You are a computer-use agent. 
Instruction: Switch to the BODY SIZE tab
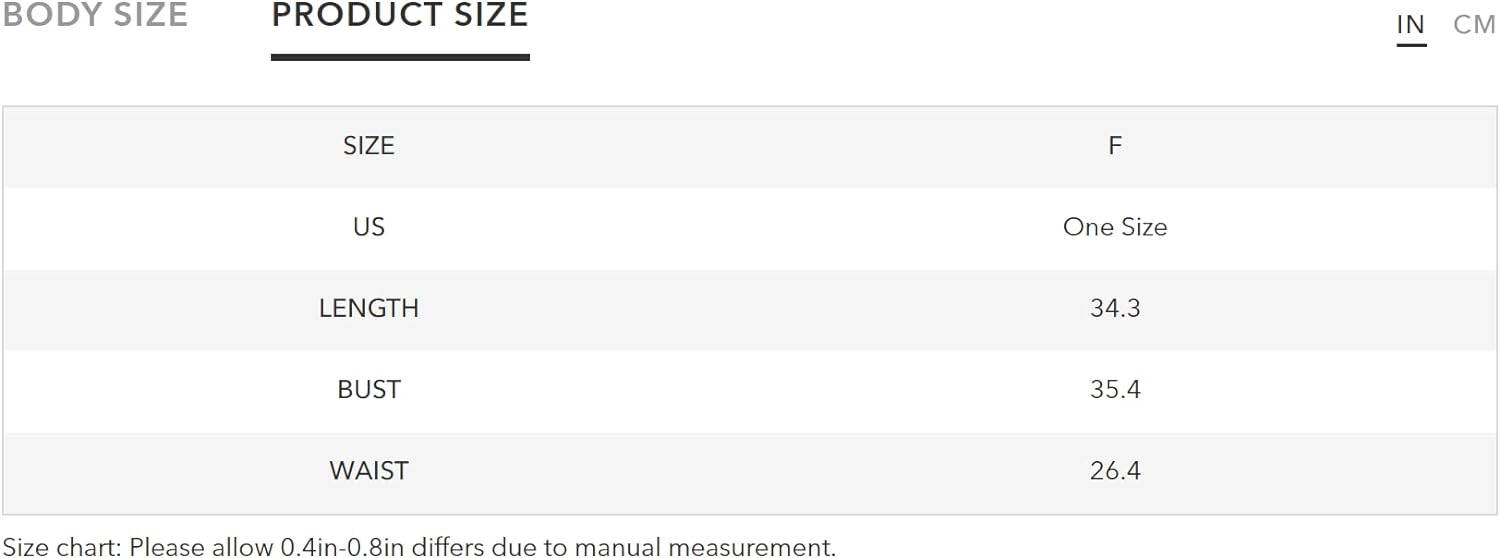click(x=94, y=15)
